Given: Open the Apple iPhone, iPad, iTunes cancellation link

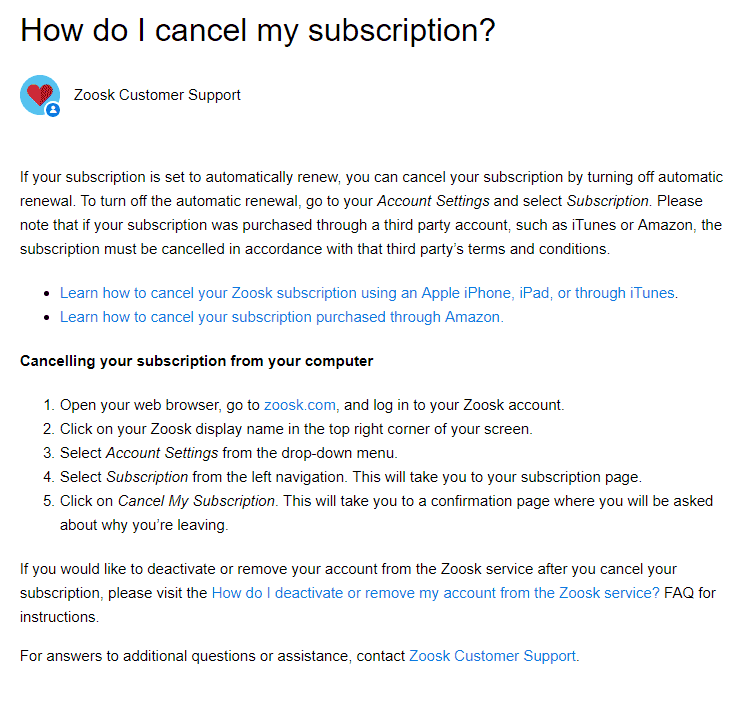Looking at the screenshot, I should [368, 293].
